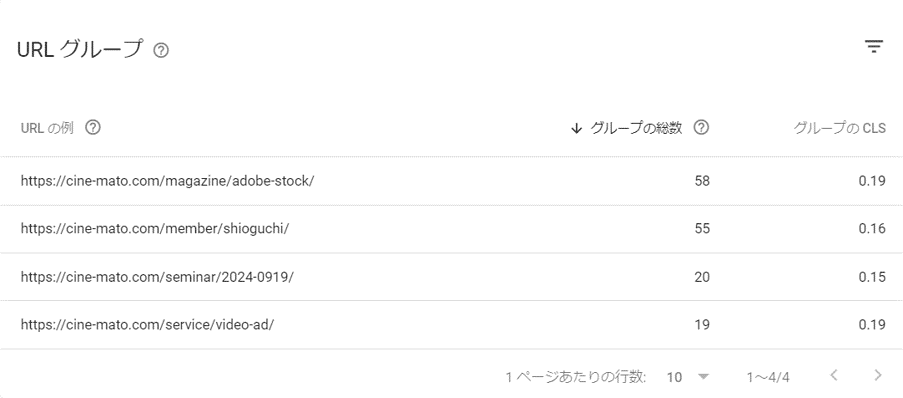The height and width of the screenshot is (398, 903).
Task: Go to next page chevron
Action: pos(878,376)
